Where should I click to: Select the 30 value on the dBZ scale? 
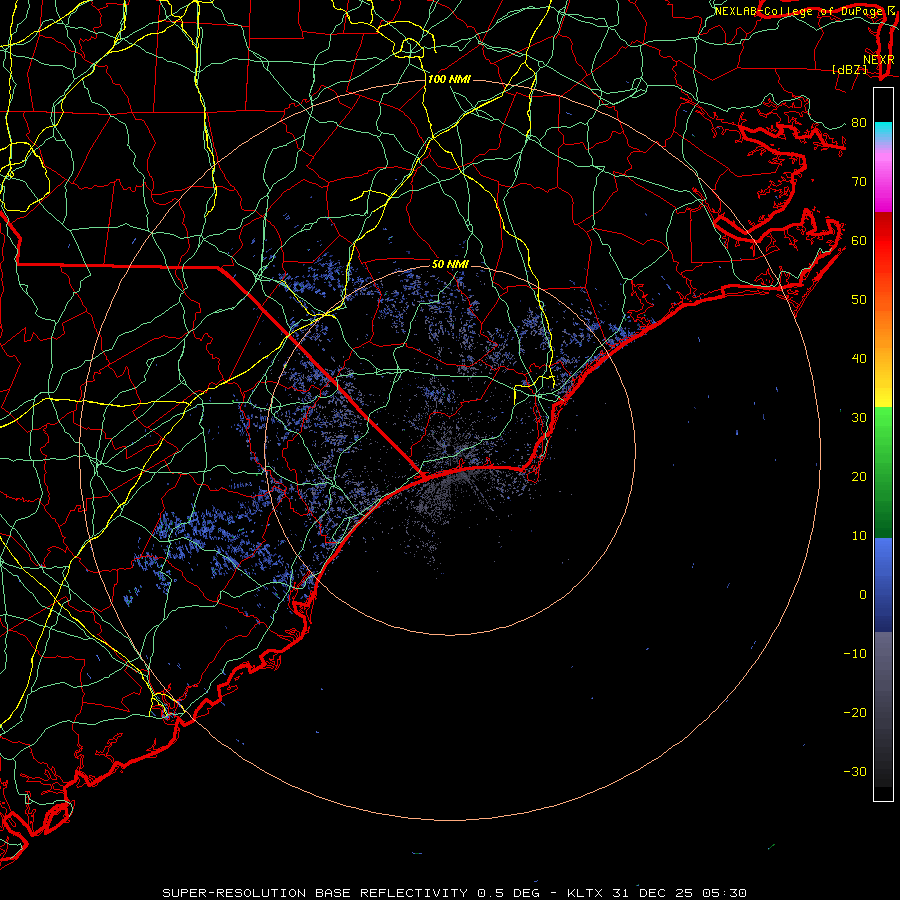pos(859,417)
